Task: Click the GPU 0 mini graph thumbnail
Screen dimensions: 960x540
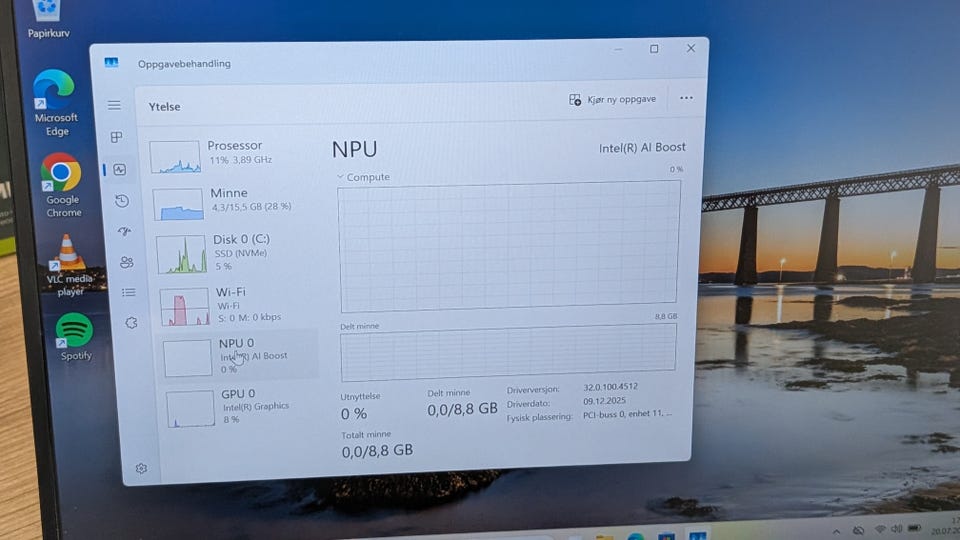Action: click(x=190, y=408)
